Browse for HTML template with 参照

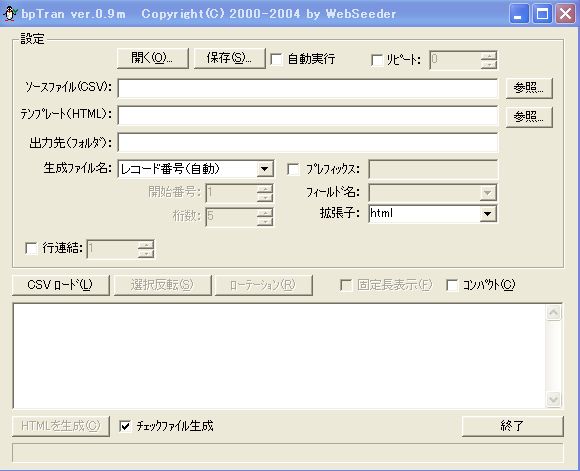click(x=529, y=117)
